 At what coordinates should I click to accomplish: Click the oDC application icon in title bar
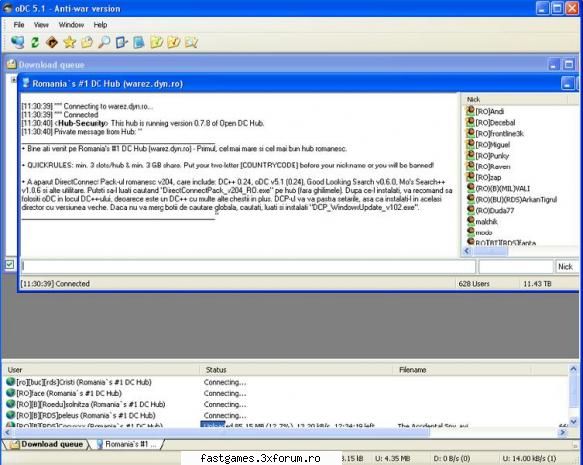(x=7, y=8)
